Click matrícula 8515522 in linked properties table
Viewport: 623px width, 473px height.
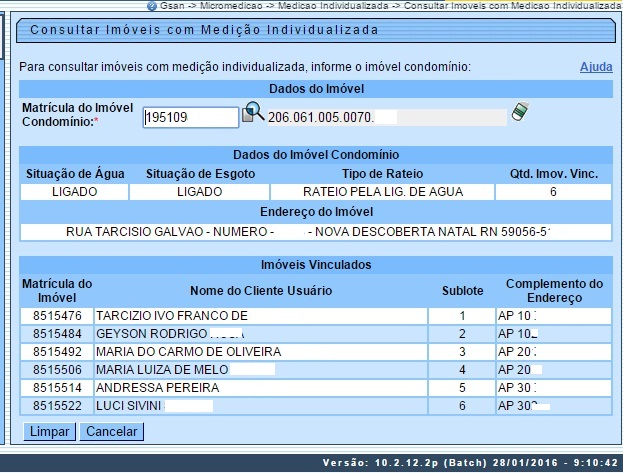[x=56, y=406]
